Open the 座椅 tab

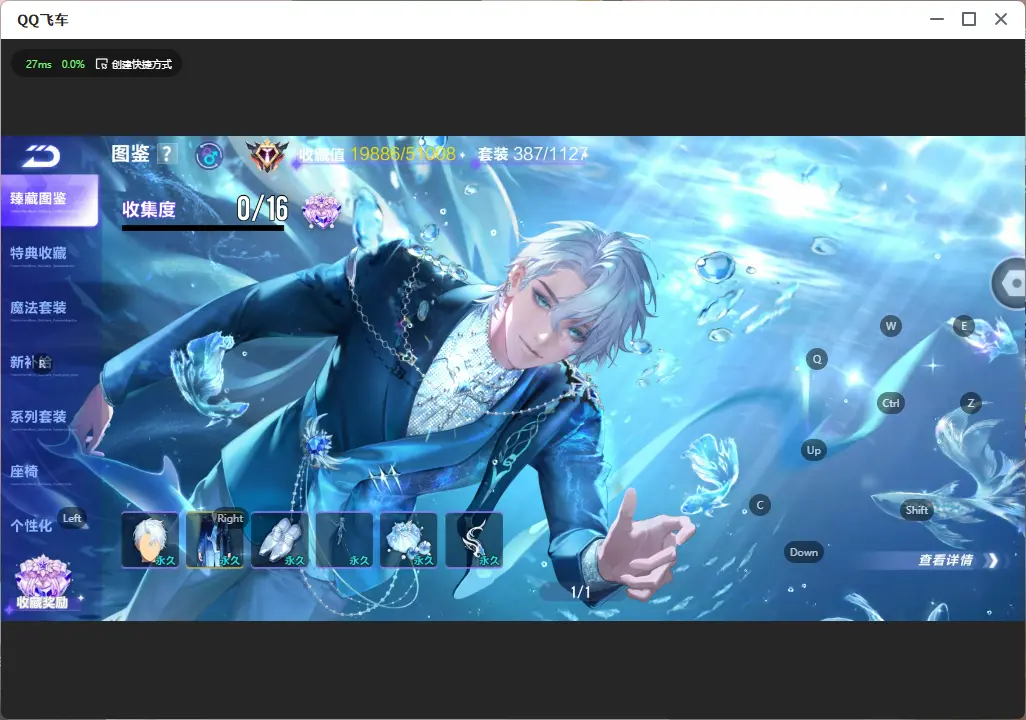point(24,471)
